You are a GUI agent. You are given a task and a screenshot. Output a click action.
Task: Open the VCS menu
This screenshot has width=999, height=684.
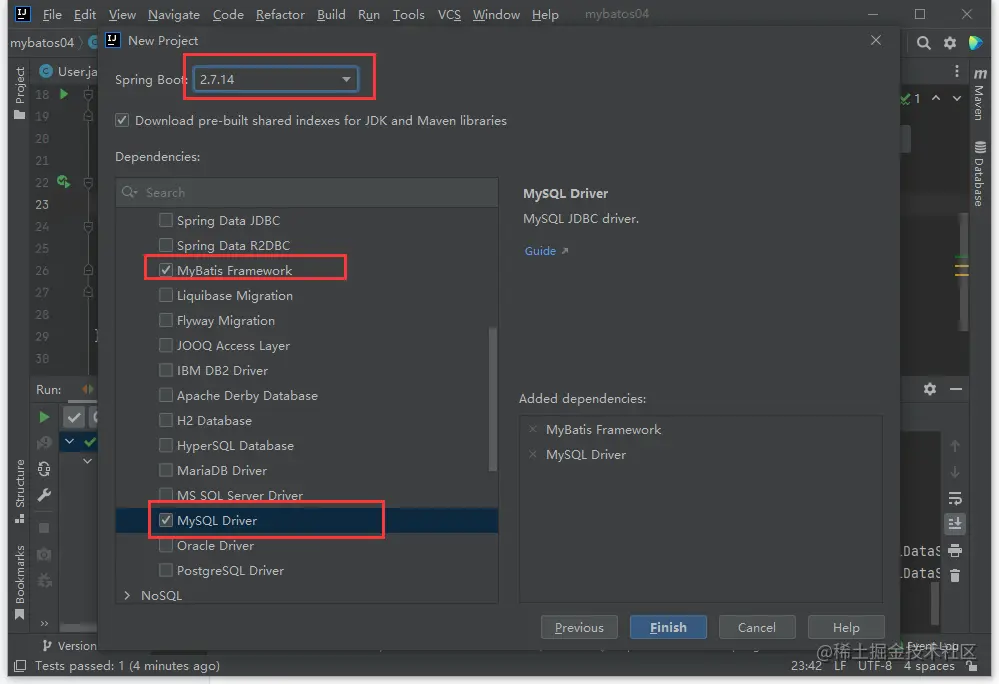click(449, 14)
